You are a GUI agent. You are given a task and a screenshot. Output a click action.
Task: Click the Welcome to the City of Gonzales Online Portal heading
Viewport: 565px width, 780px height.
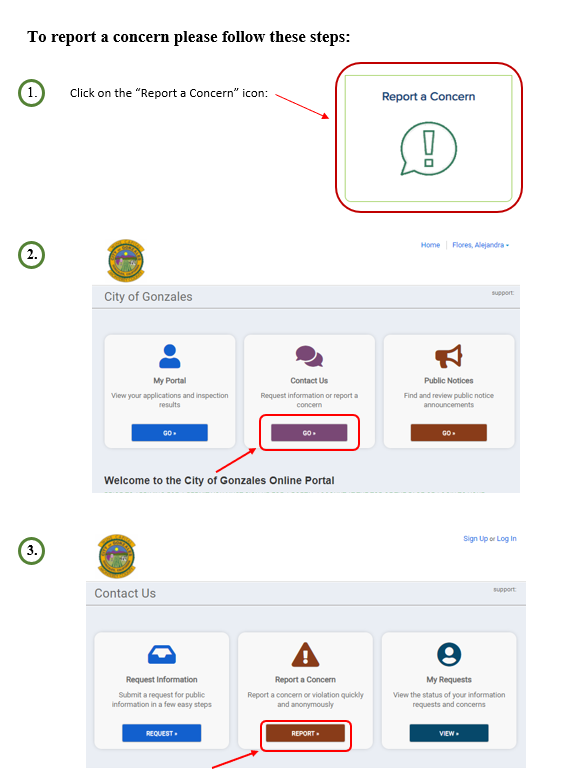click(x=219, y=481)
